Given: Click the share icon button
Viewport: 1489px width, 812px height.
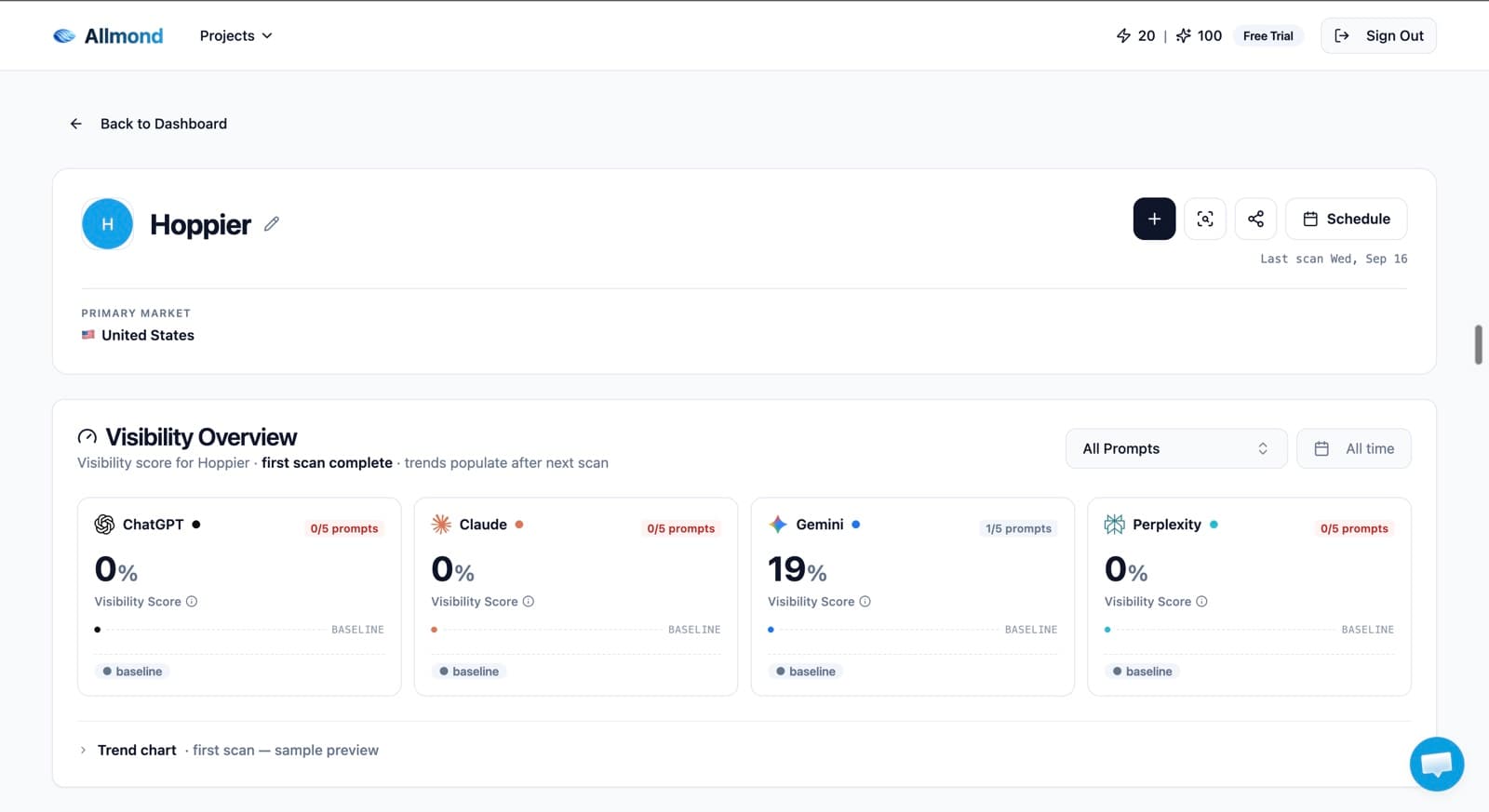Looking at the screenshot, I should point(1255,219).
